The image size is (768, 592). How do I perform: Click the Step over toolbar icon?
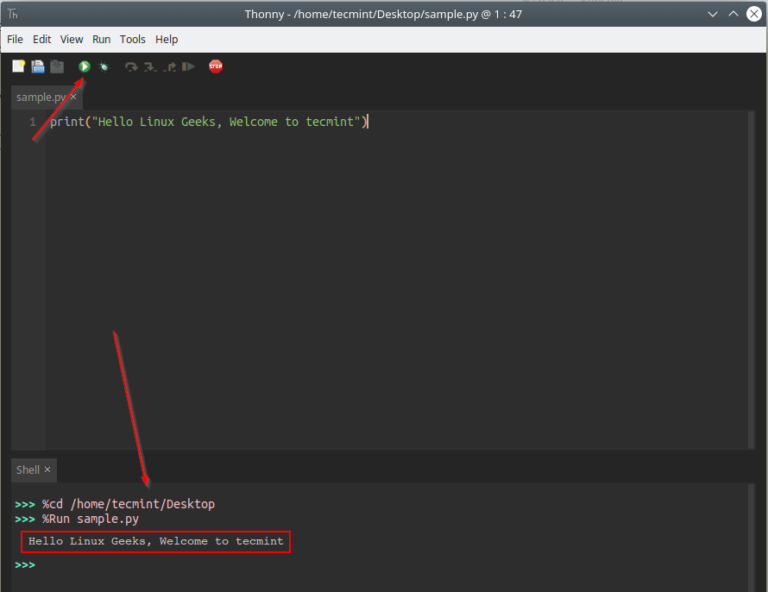tap(131, 67)
